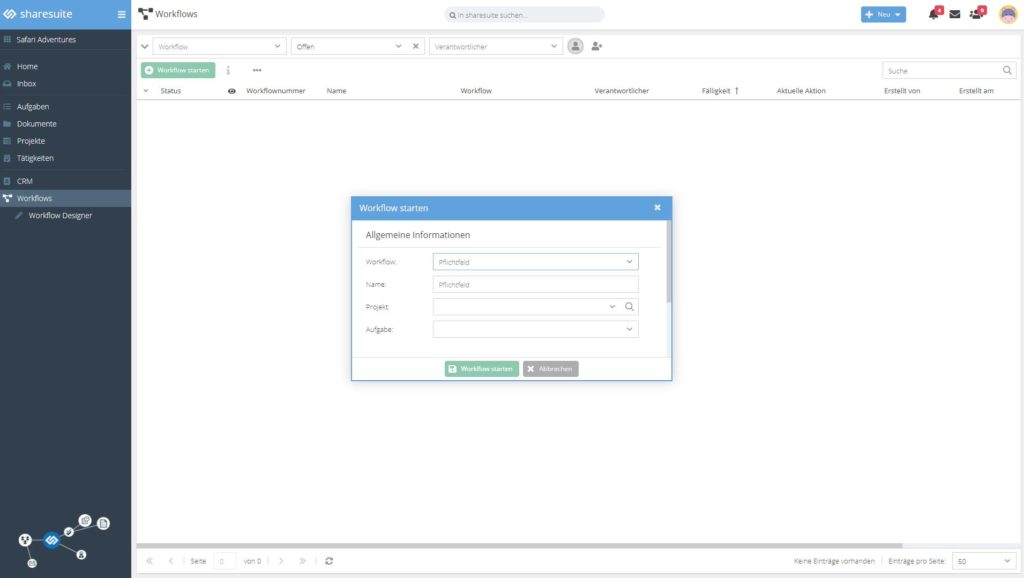
Task: Click the refresh icon in pagination bar
Action: [x=329, y=561]
